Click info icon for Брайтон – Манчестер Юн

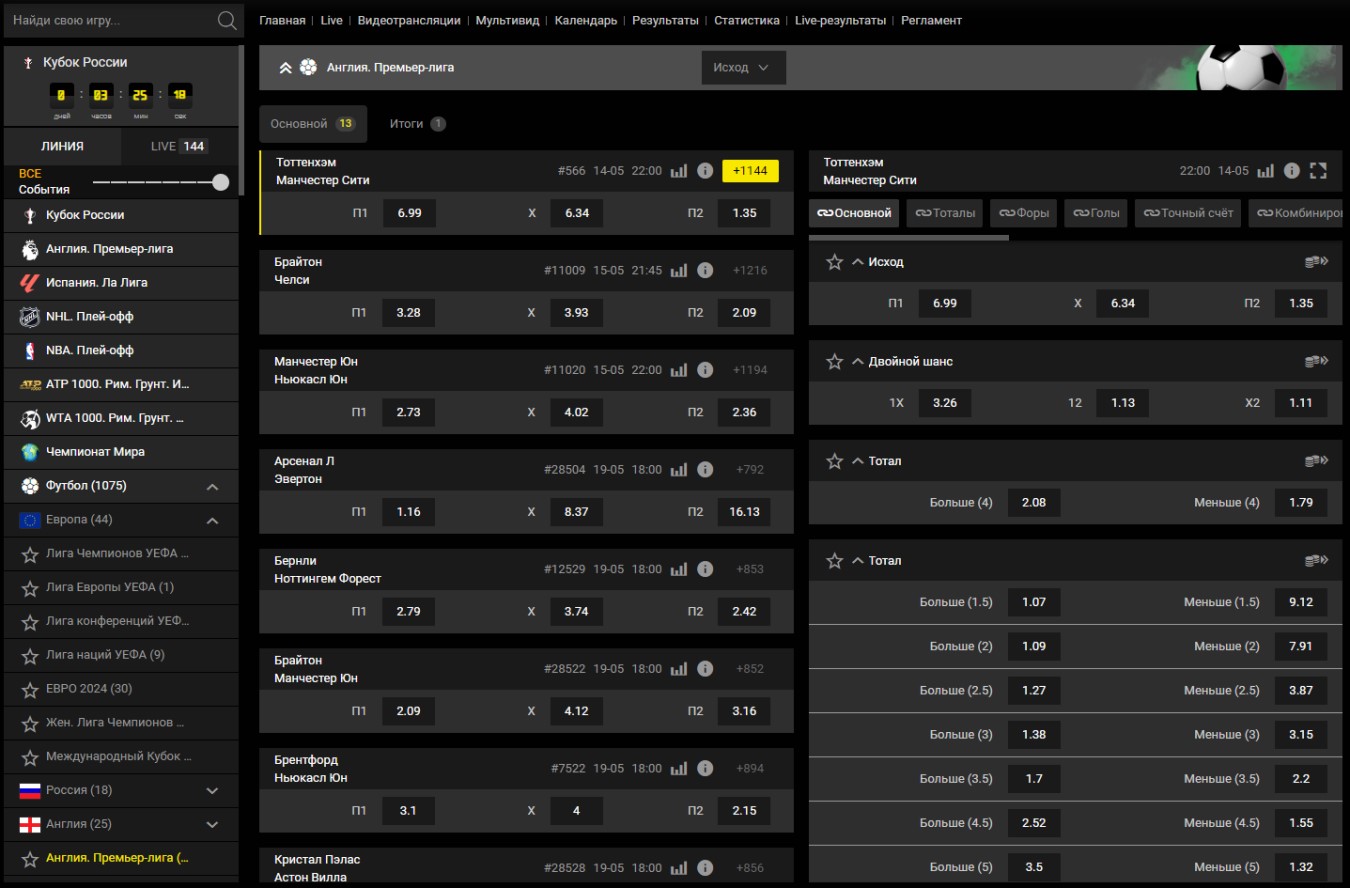pos(705,668)
